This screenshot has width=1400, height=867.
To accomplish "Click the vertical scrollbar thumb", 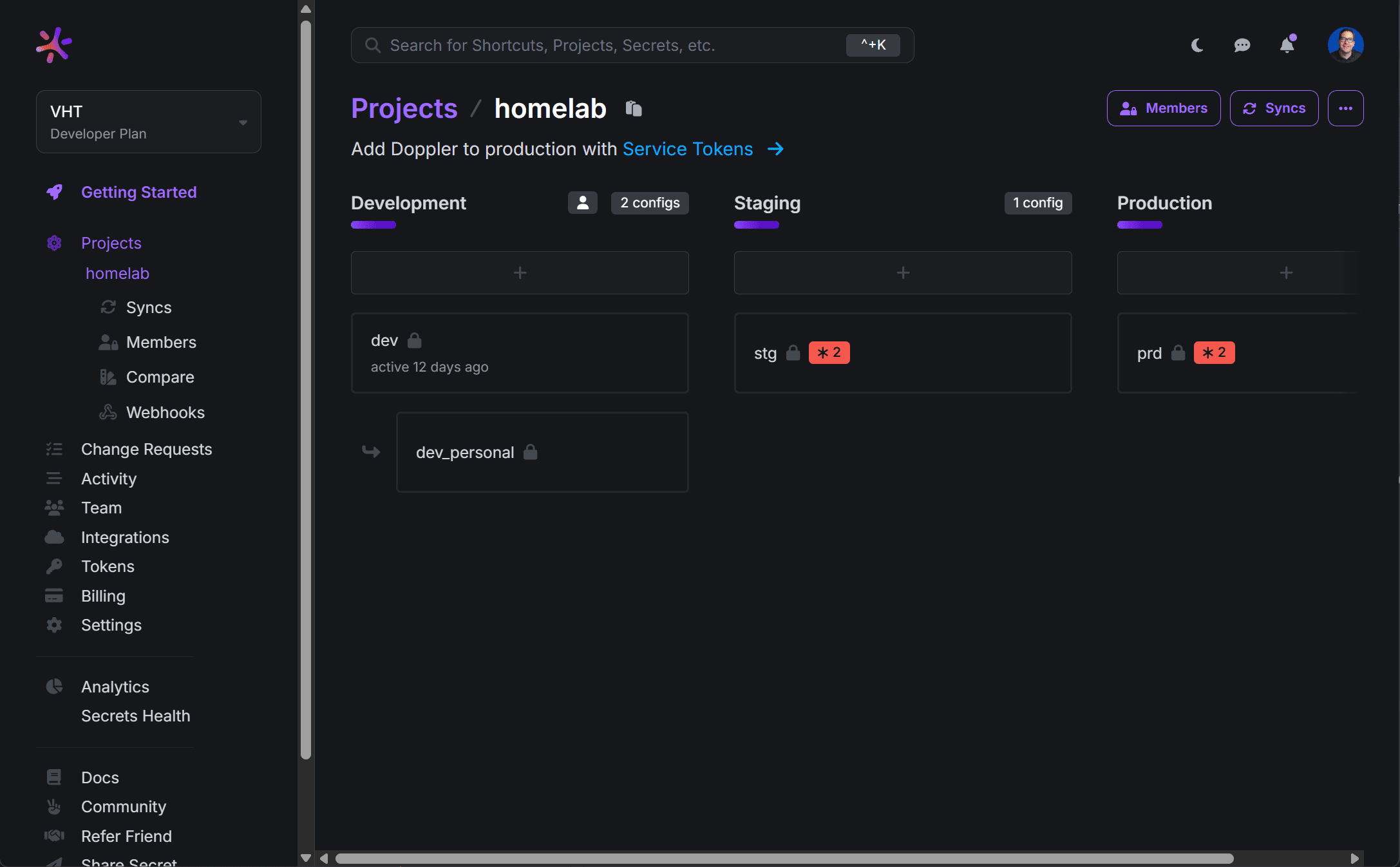I will [x=306, y=386].
